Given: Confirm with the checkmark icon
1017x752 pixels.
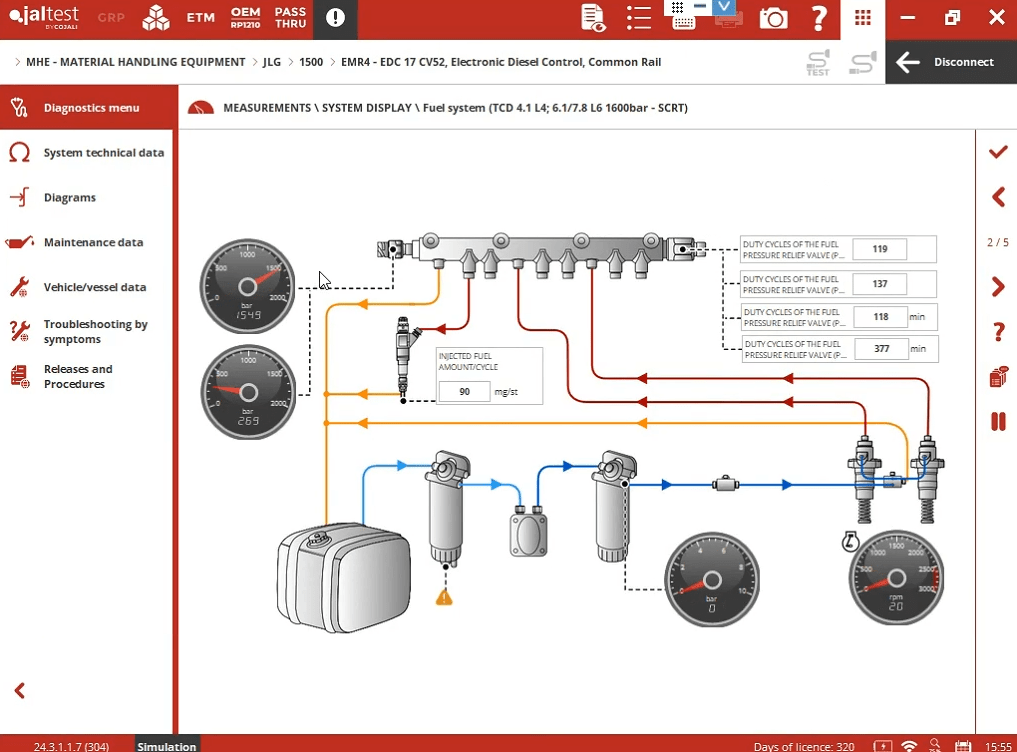Looking at the screenshot, I should (997, 152).
